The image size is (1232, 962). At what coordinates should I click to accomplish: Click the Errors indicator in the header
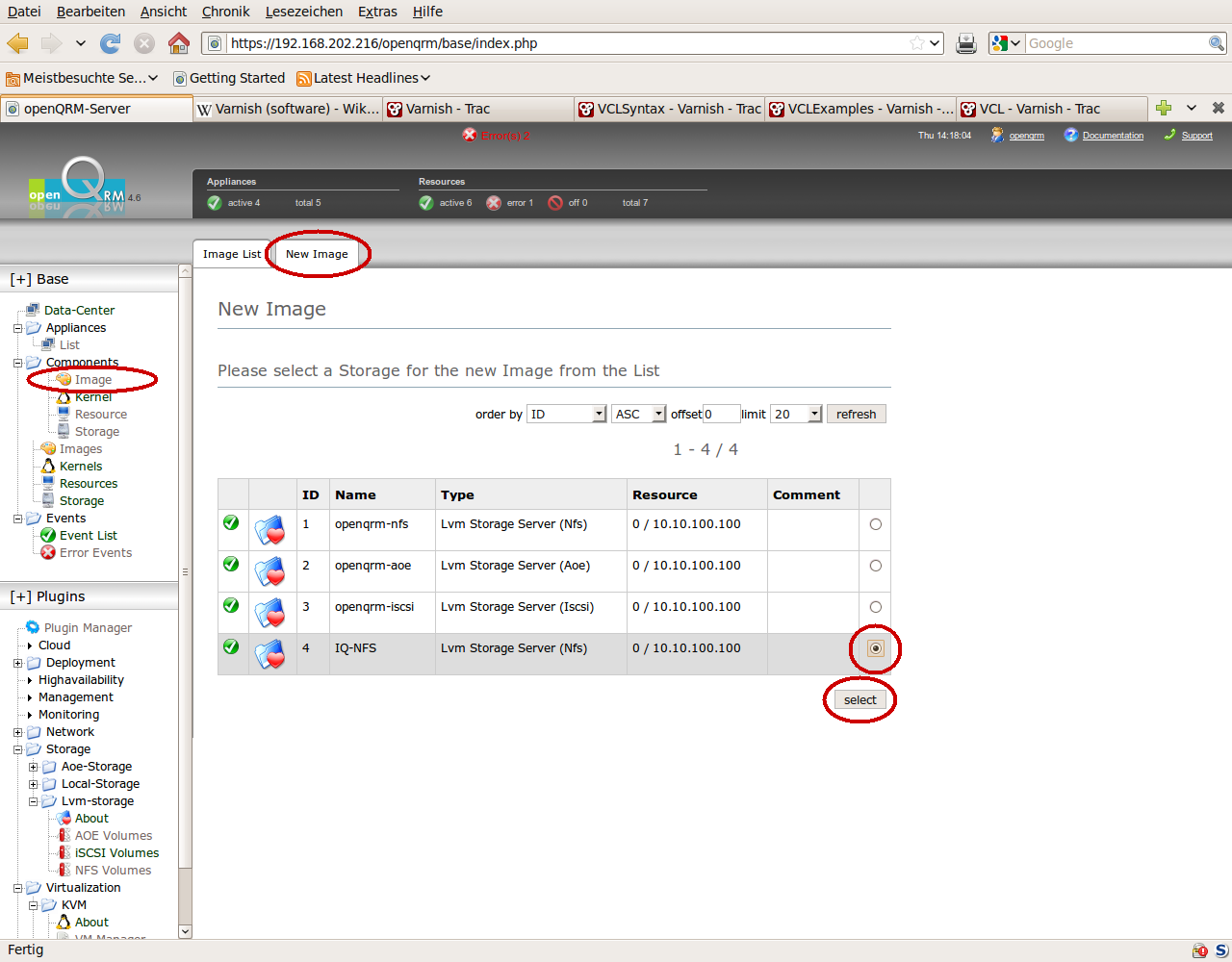(496, 136)
